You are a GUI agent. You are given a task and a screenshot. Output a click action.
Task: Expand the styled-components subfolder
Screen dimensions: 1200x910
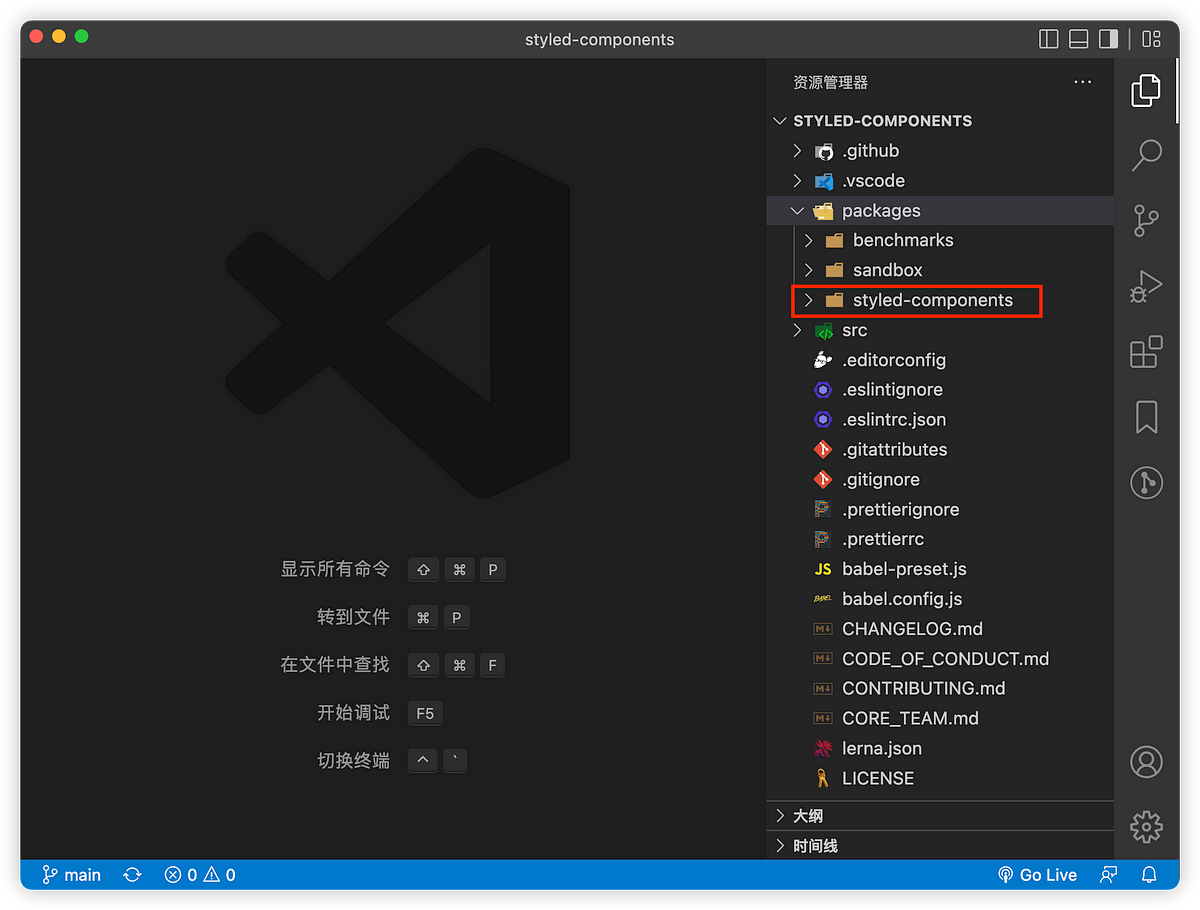(x=940, y=300)
